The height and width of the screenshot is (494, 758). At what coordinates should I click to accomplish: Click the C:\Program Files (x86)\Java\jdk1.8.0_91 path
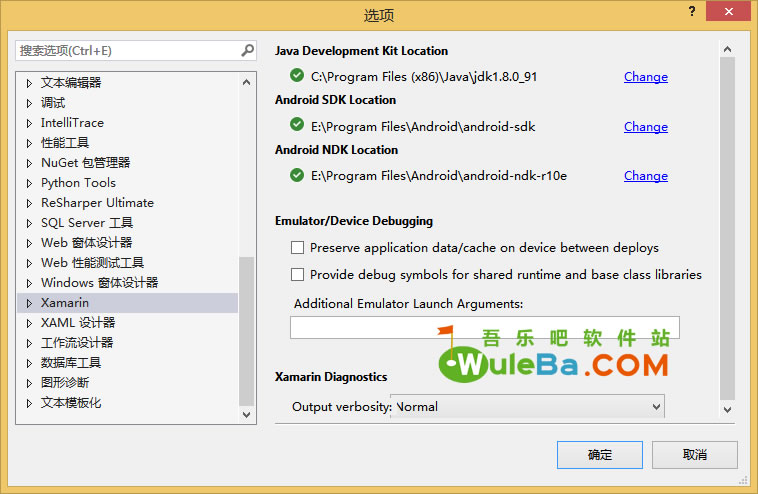pyautogui.click(x=424, y=77)
